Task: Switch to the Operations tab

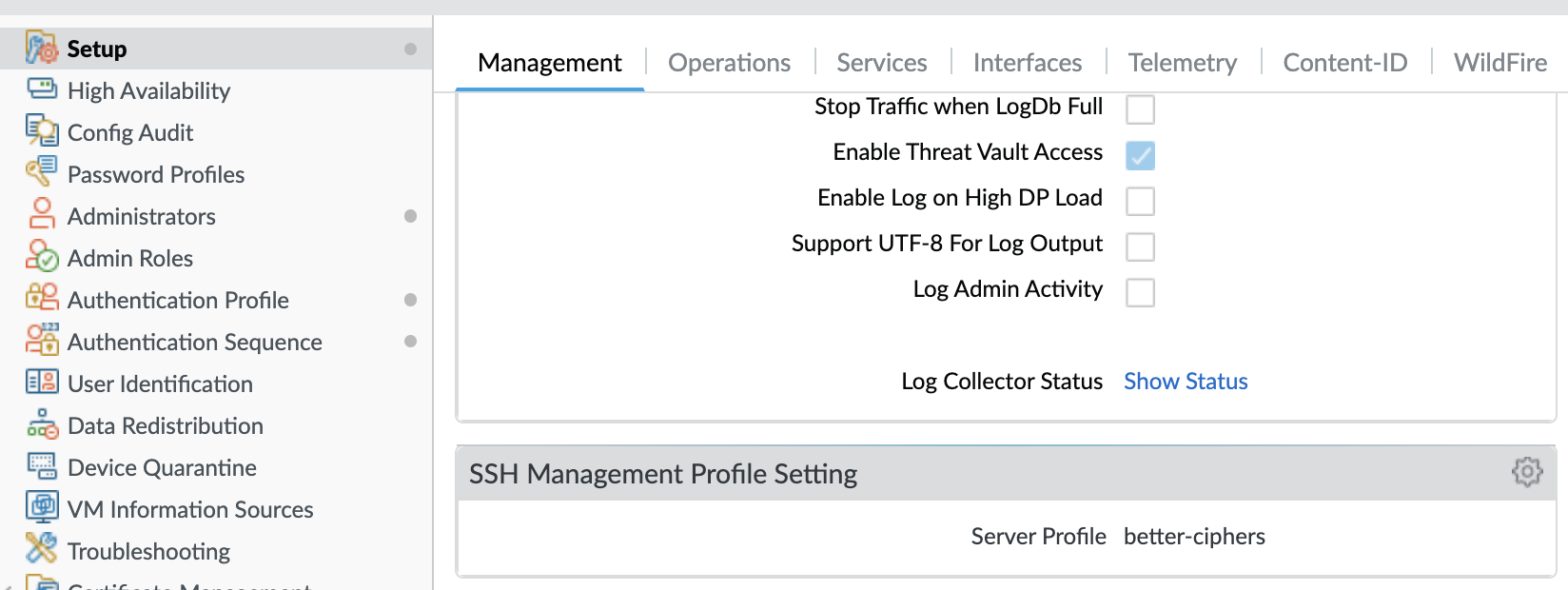Action: [x=729, y=63]
